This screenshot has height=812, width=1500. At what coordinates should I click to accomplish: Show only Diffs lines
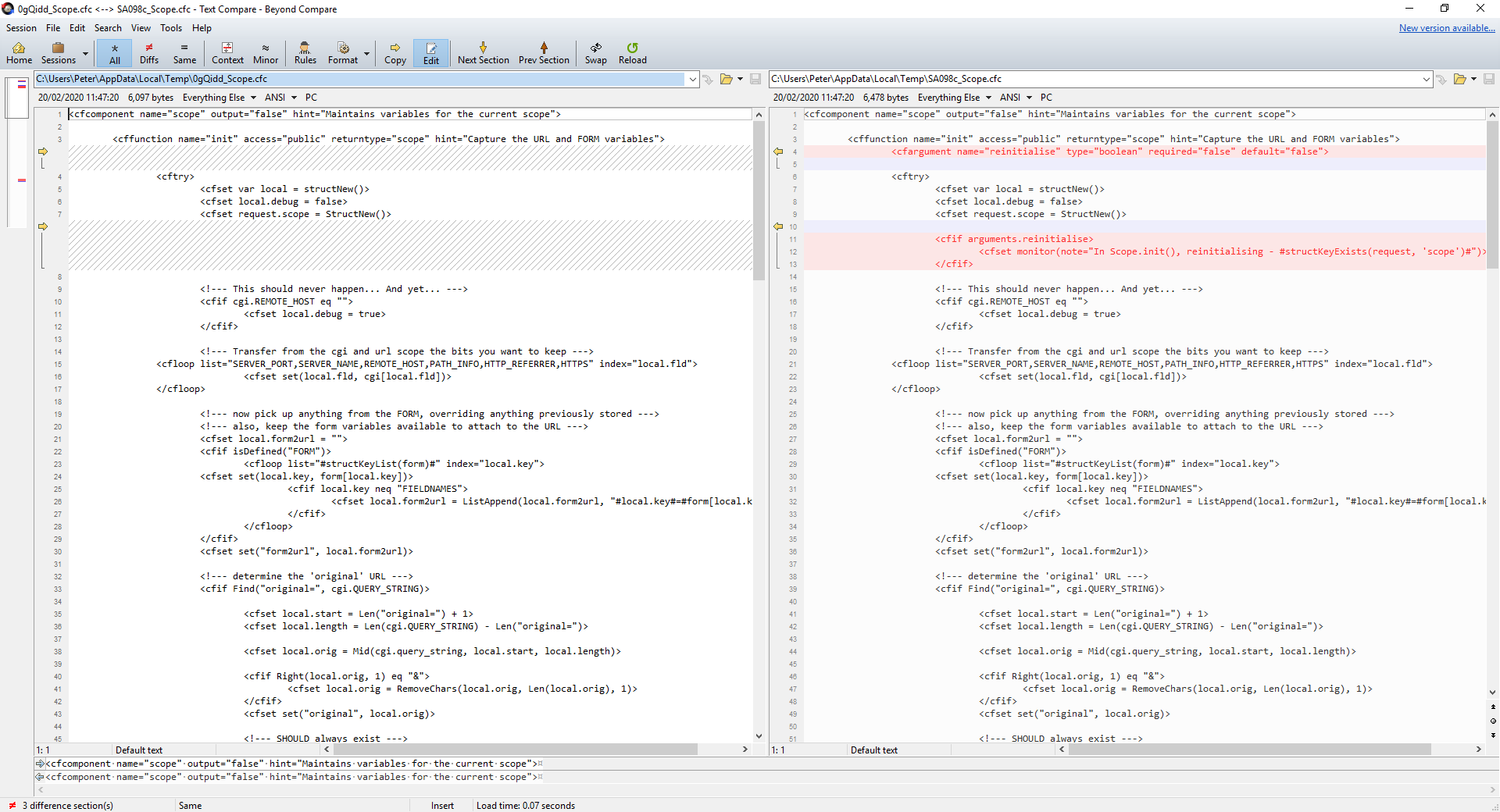tap(149, 53)
